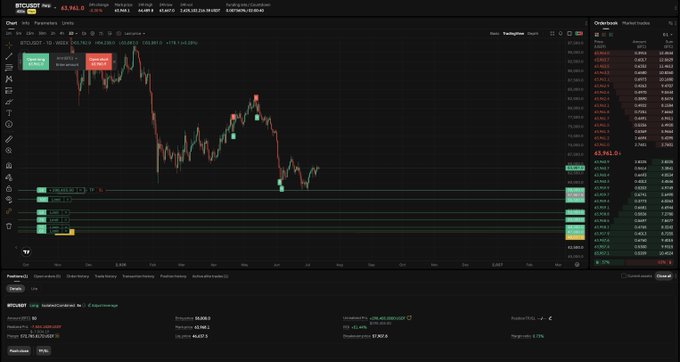Switch to the Limits tab
The width and height of the screenshot is (680, 362).
tap(68, 23)
